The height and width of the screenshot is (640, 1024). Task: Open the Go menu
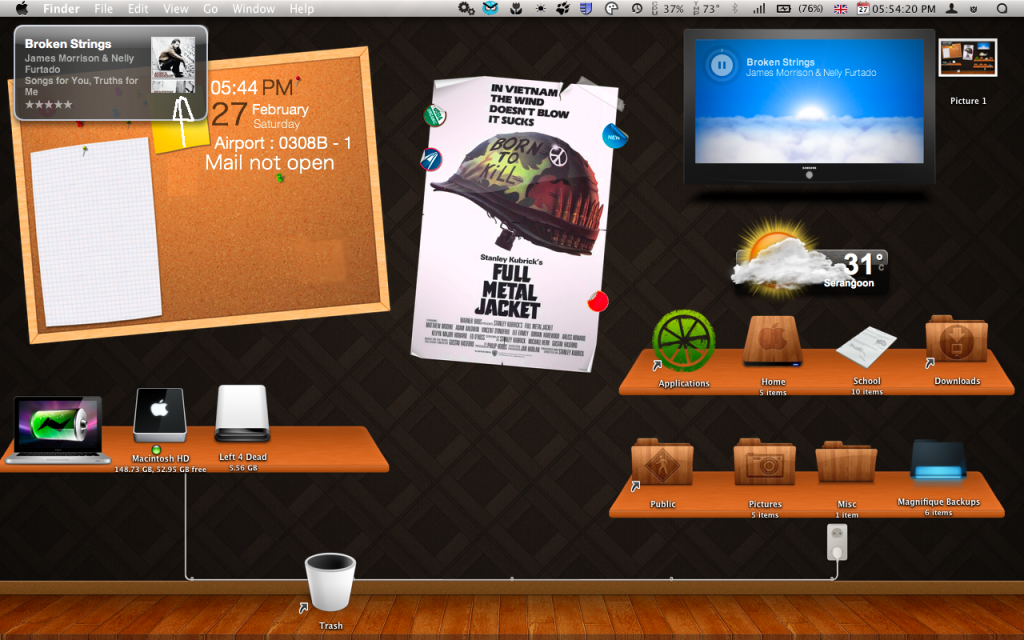point(210,8)
